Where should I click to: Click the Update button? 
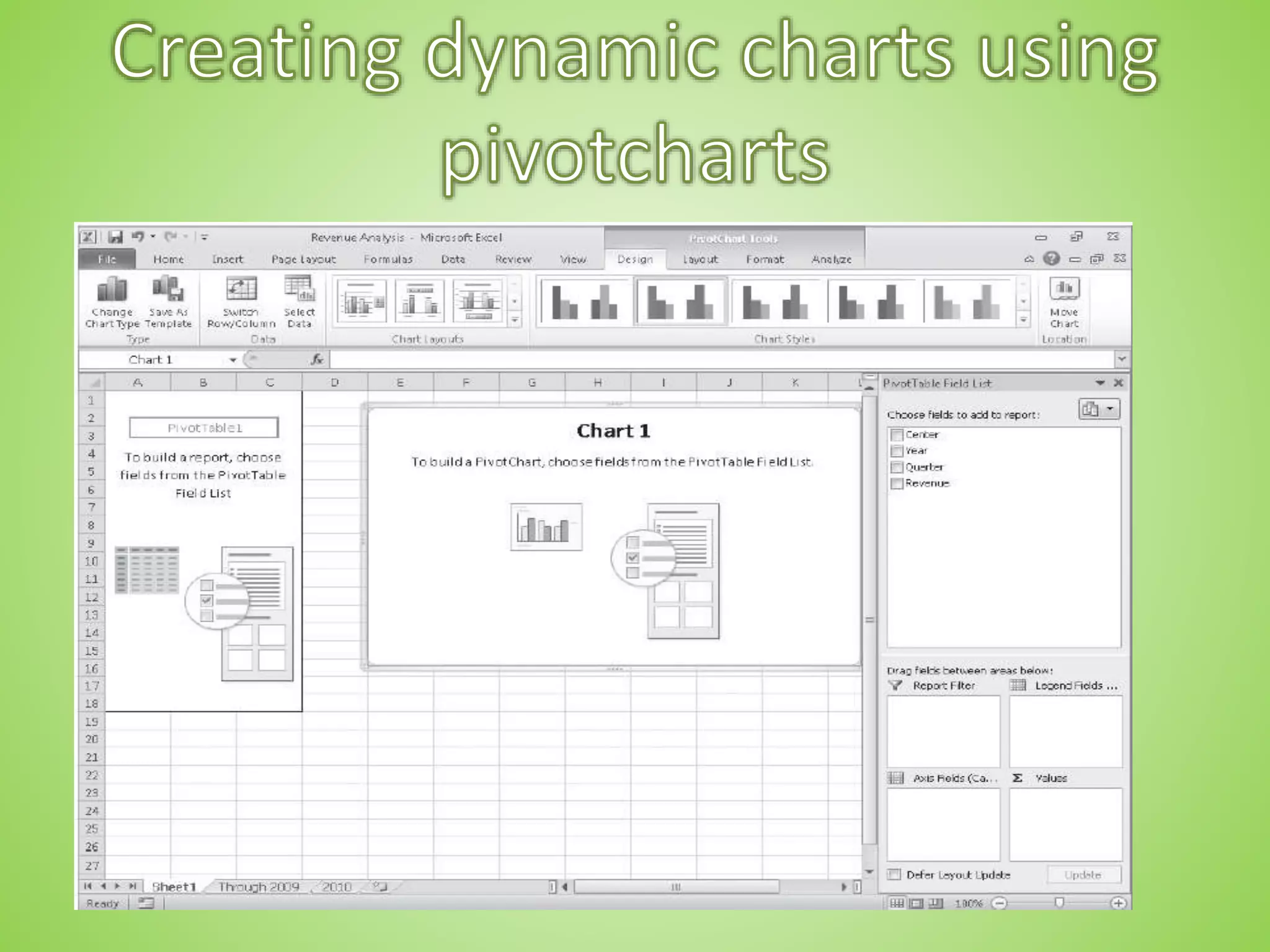click(x=1083, y=875)
